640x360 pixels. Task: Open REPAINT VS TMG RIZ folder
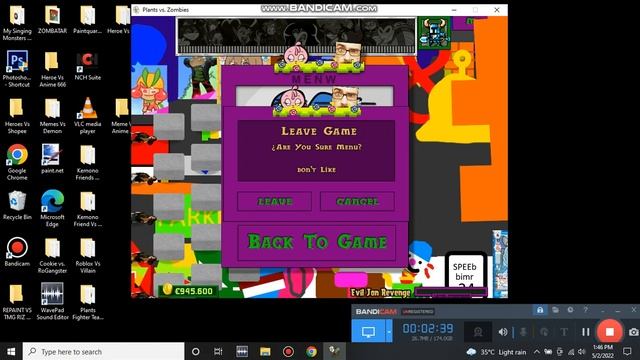(17, 302)
